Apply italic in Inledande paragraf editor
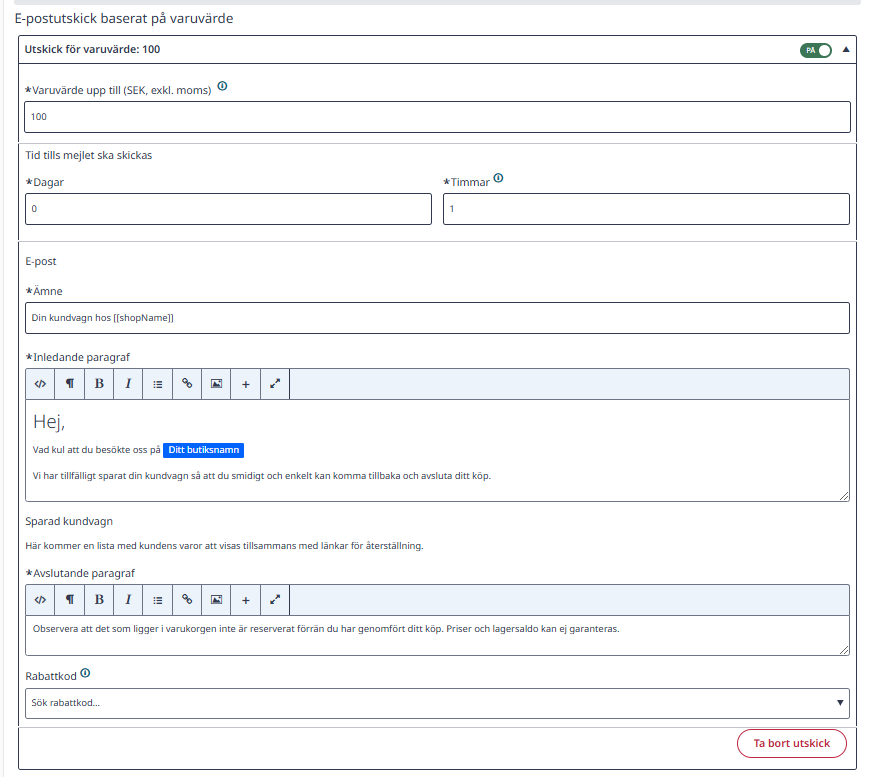The image size is (872, 777). (x=128, y=384)
